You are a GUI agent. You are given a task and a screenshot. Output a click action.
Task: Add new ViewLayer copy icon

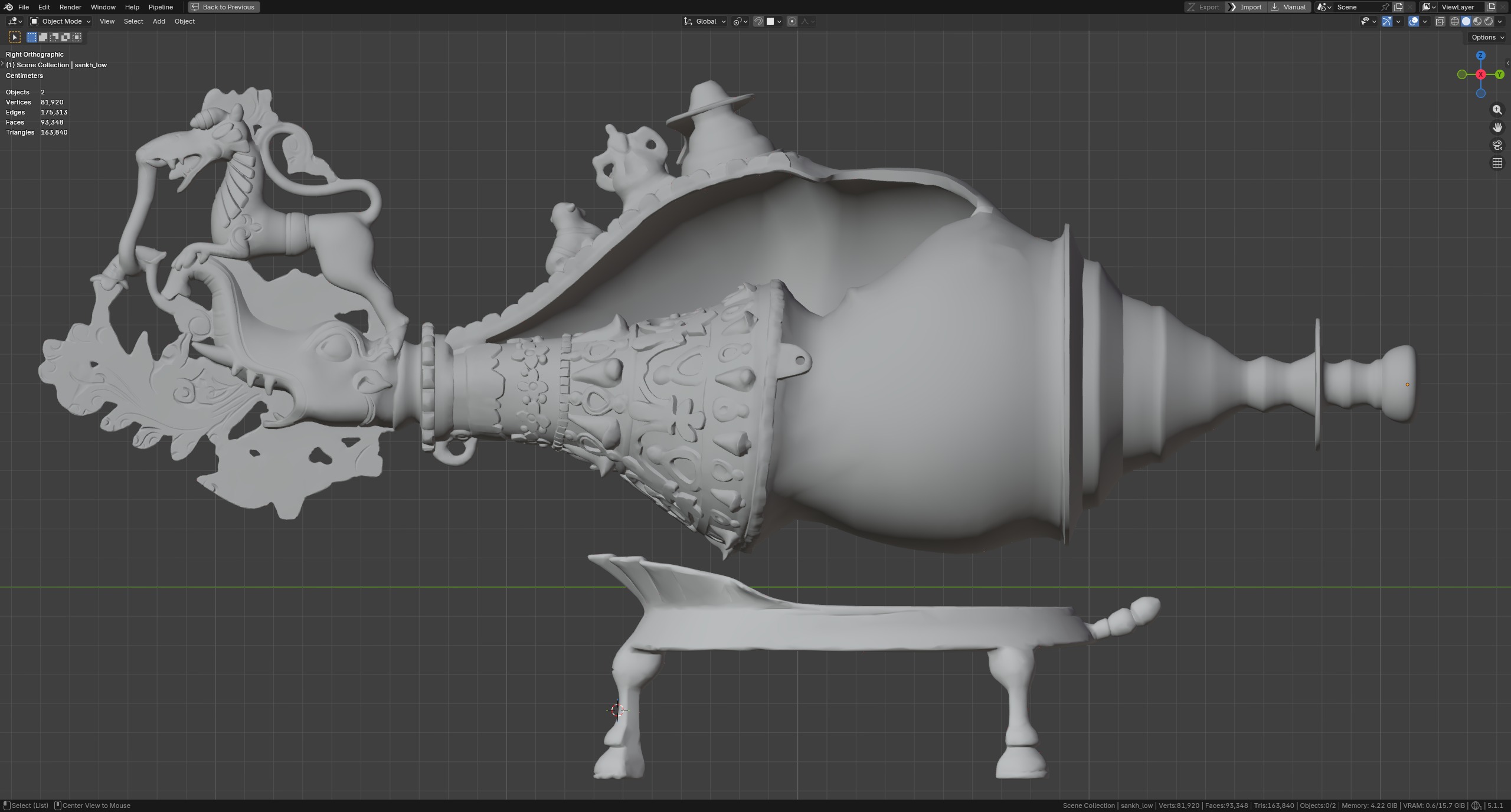1491,7
